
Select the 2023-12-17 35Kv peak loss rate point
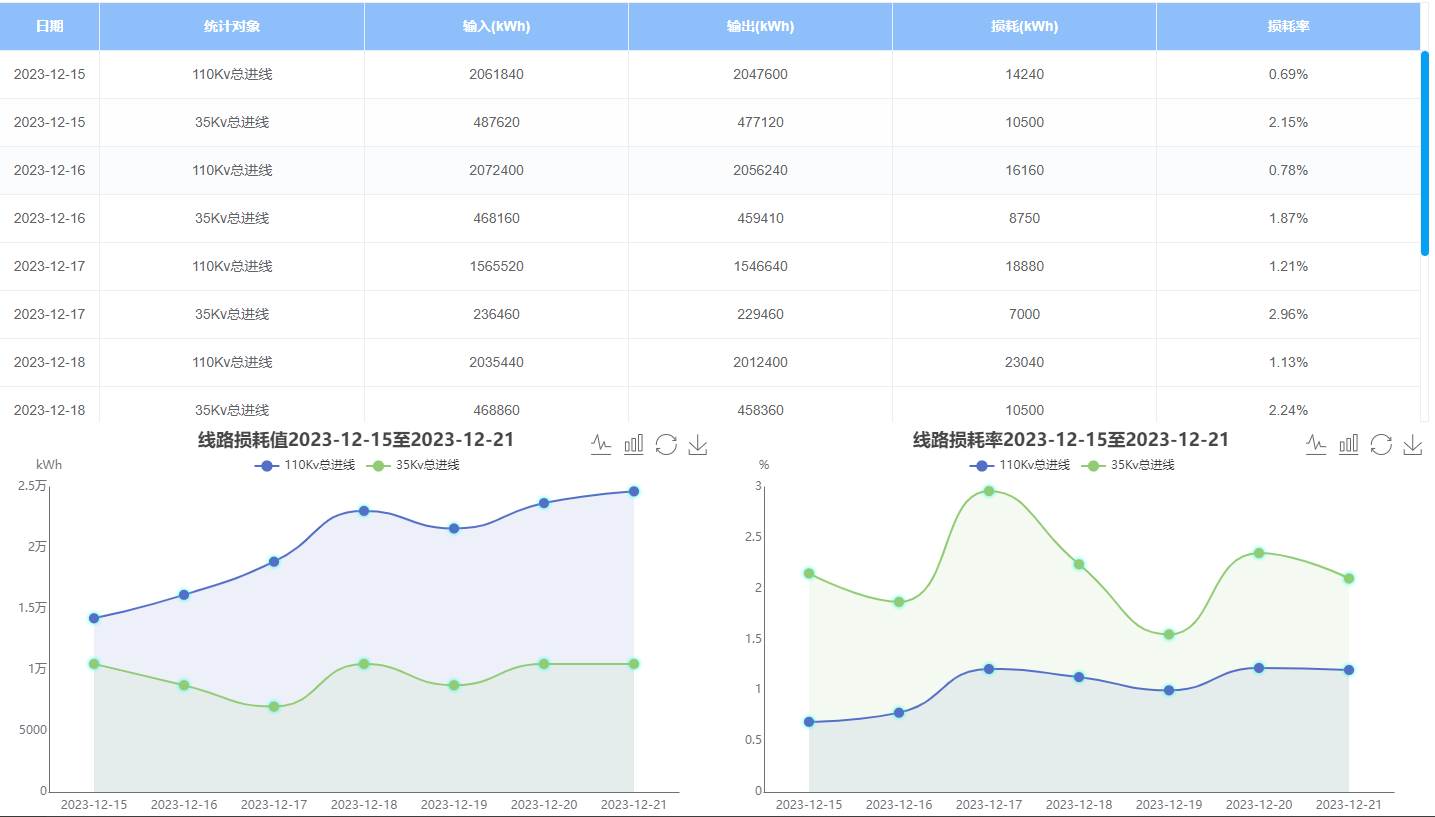coord(989,491)
